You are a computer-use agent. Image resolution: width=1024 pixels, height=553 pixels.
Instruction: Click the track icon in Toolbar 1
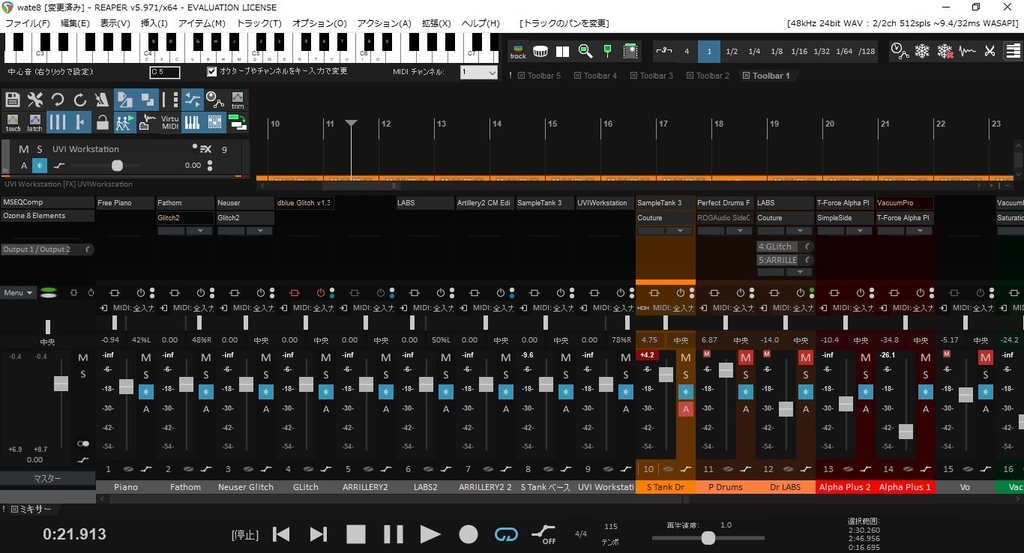(518, 51)
